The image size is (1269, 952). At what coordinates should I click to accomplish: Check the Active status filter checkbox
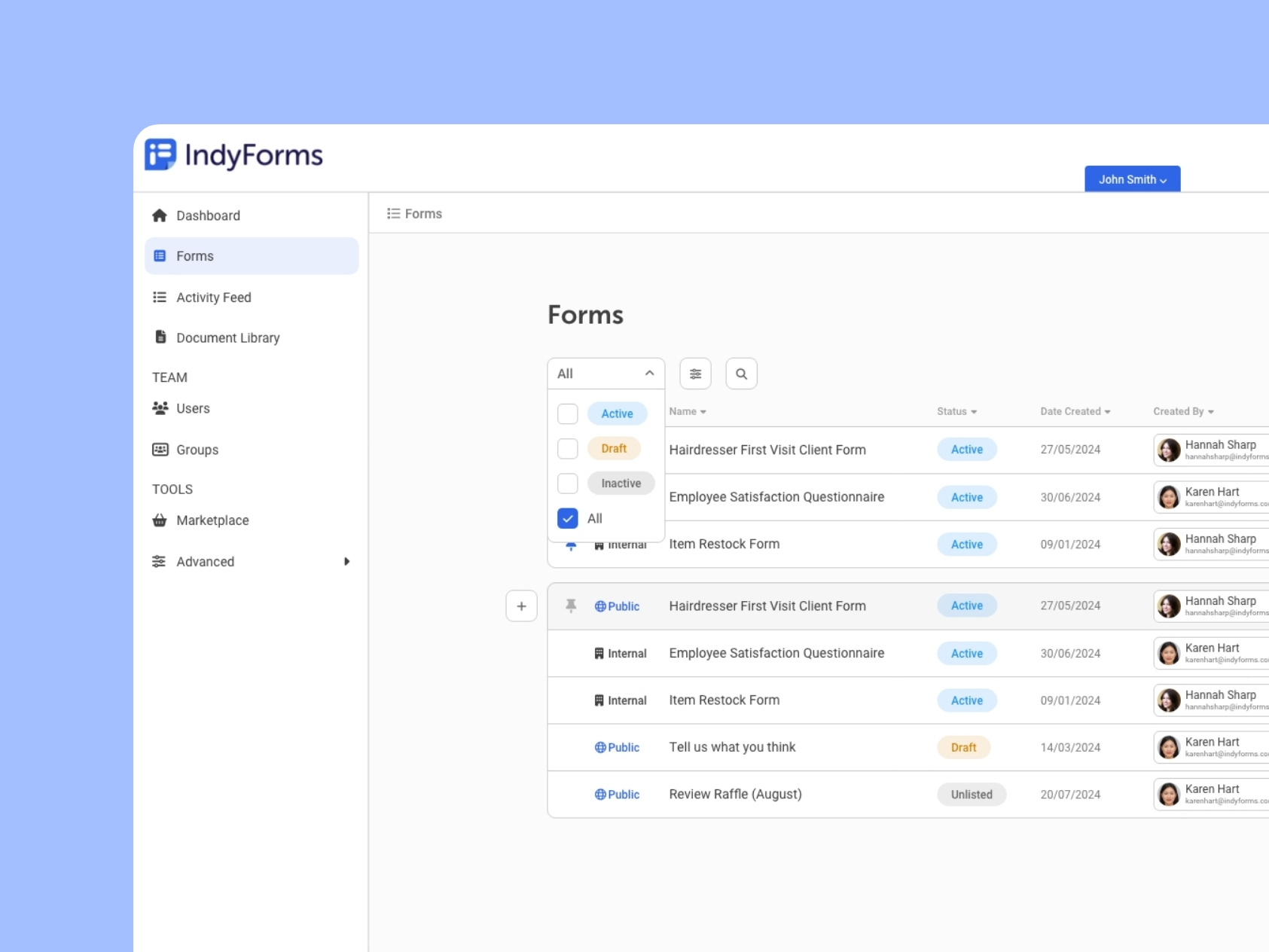point(567,413)
